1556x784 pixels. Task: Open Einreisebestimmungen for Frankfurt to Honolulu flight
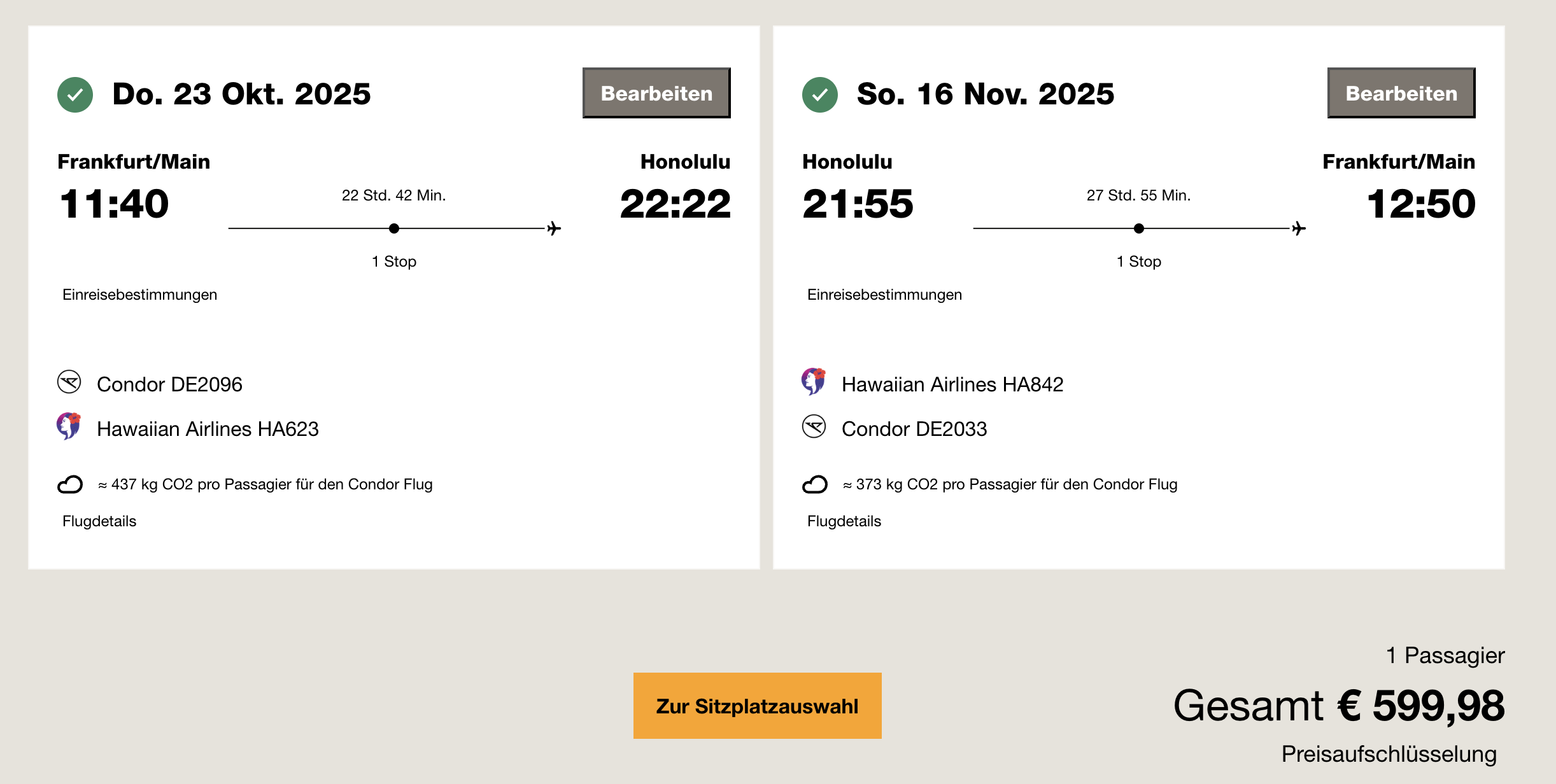pyautogui.click(x=139, y=295)
